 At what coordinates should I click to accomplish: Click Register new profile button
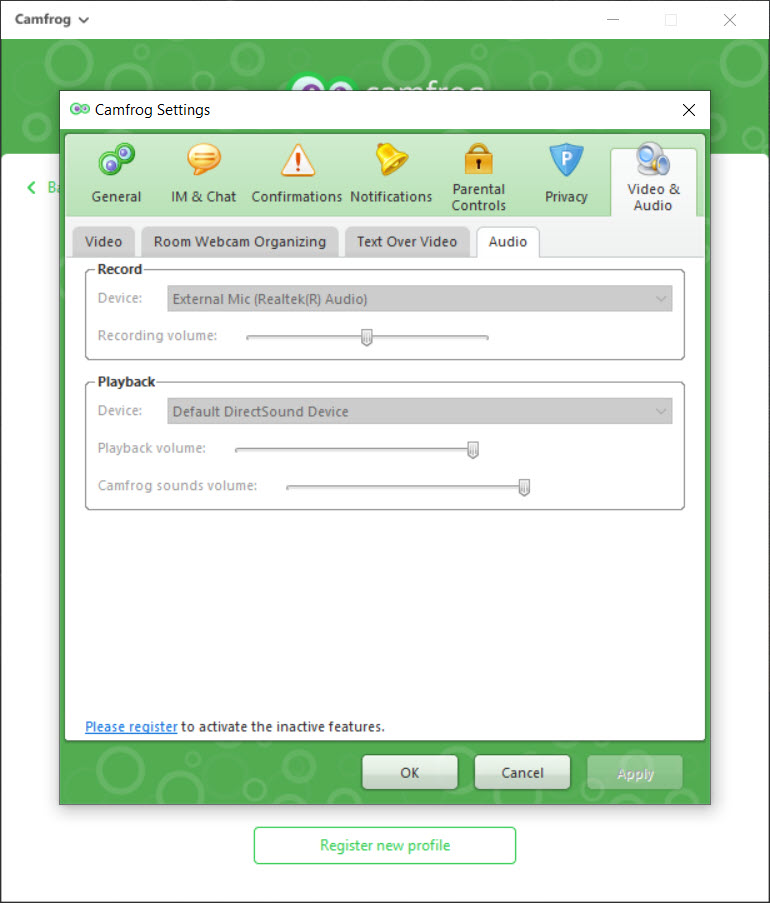(x=385, y=845)
